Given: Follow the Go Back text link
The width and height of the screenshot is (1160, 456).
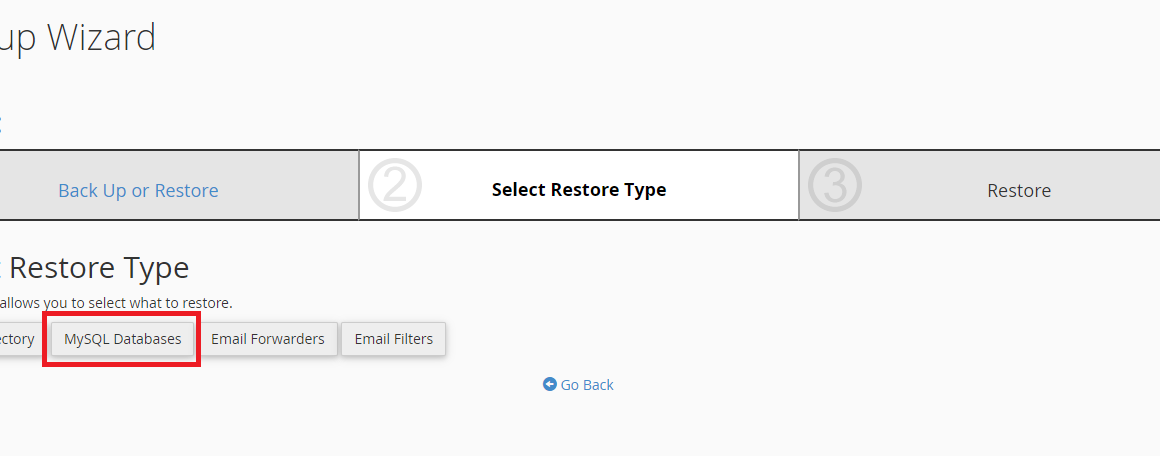Looking at the screenshot, I should [x=587, y=385].
